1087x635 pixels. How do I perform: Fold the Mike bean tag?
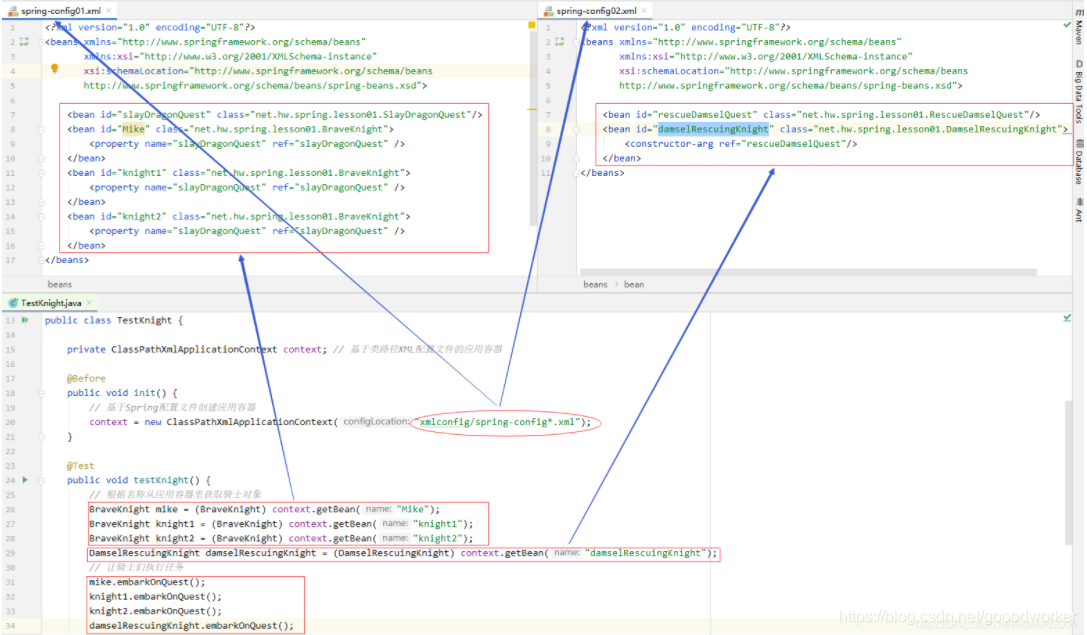pyautogui.click(x=41, y=130)
